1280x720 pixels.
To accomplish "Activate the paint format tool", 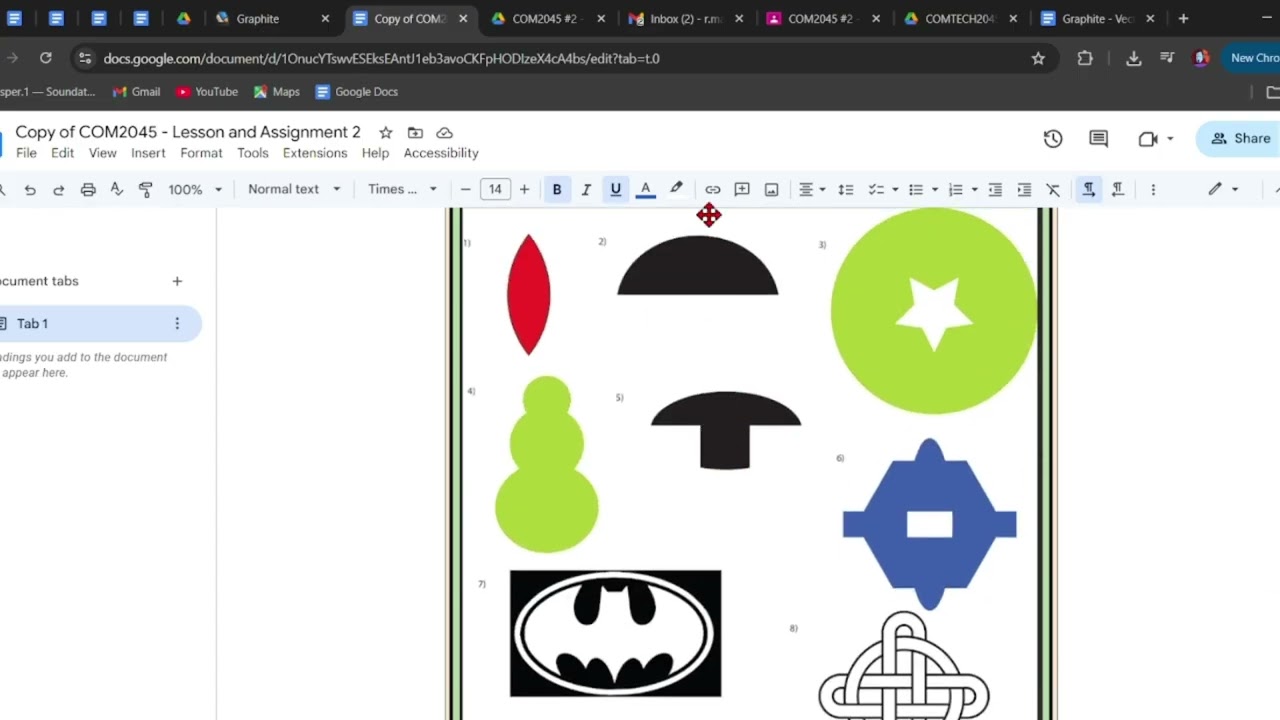I will pyautogui.click(x=145, y=189).
